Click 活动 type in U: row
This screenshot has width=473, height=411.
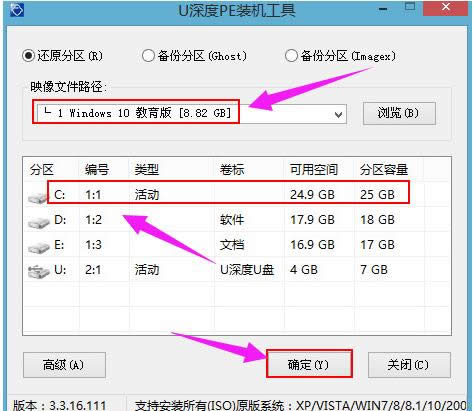pyautogui.click(x=147, y=270)
